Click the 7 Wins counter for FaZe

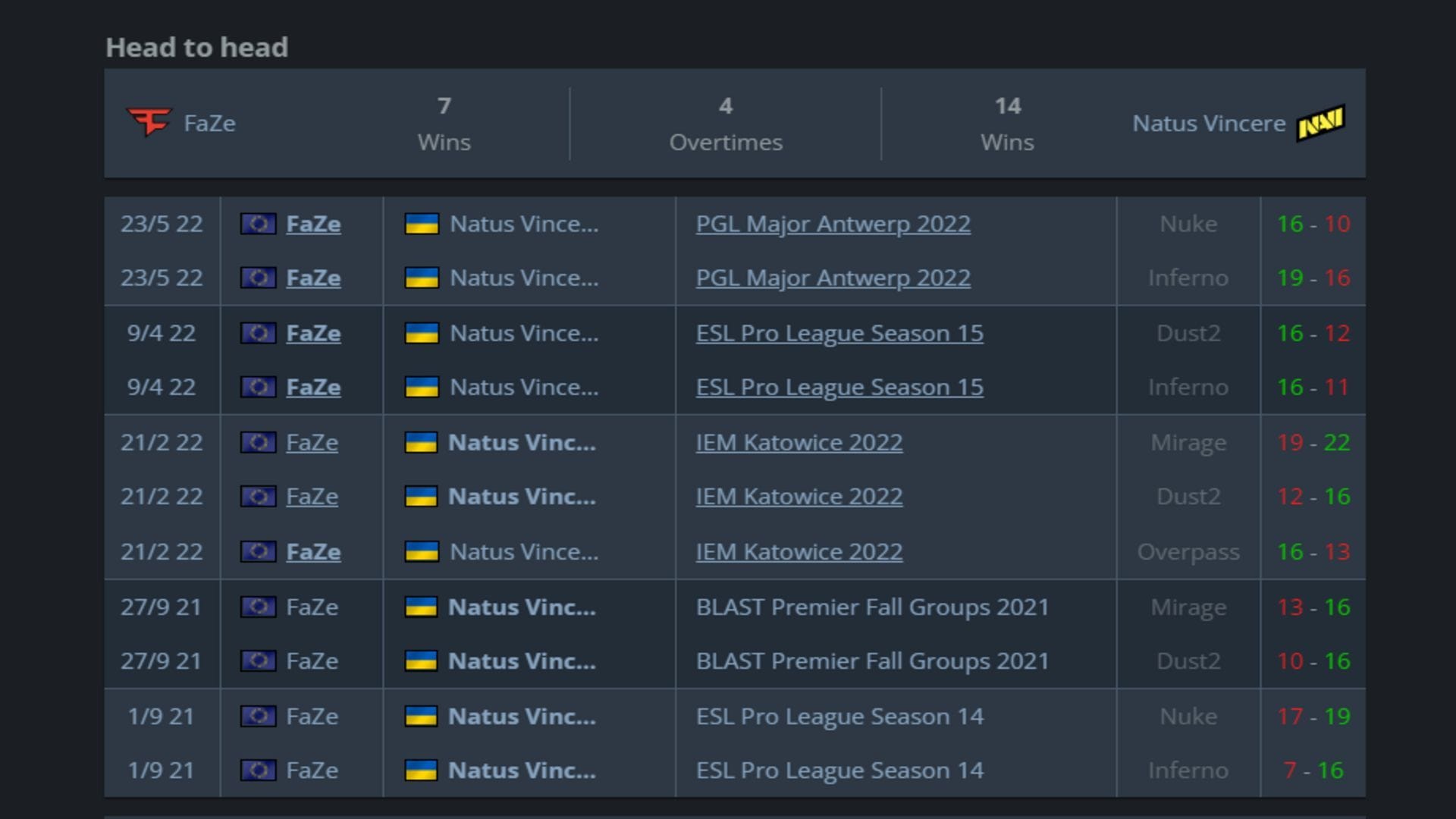[444, 124]
